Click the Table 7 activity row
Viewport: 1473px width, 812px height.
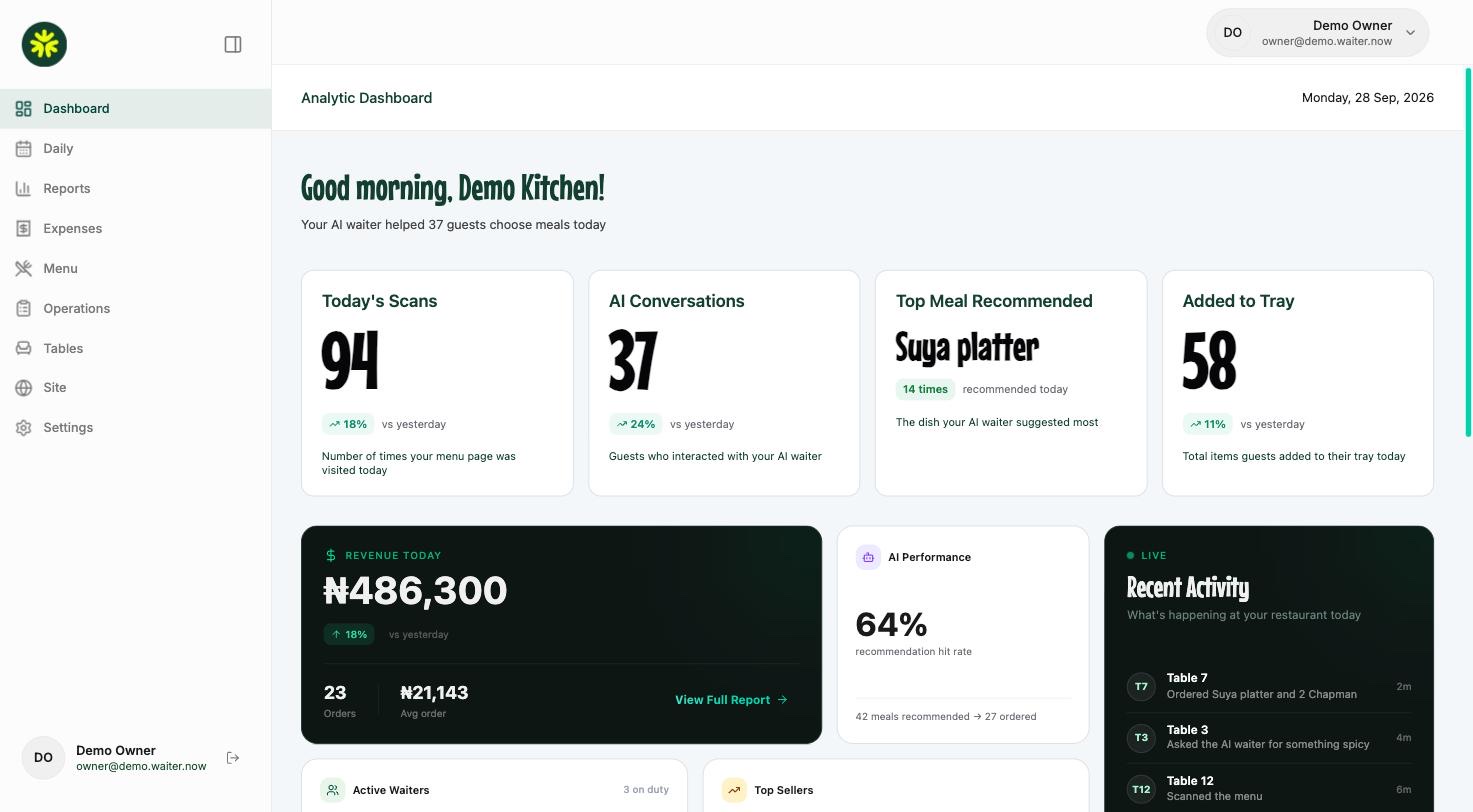point(1269,686)
